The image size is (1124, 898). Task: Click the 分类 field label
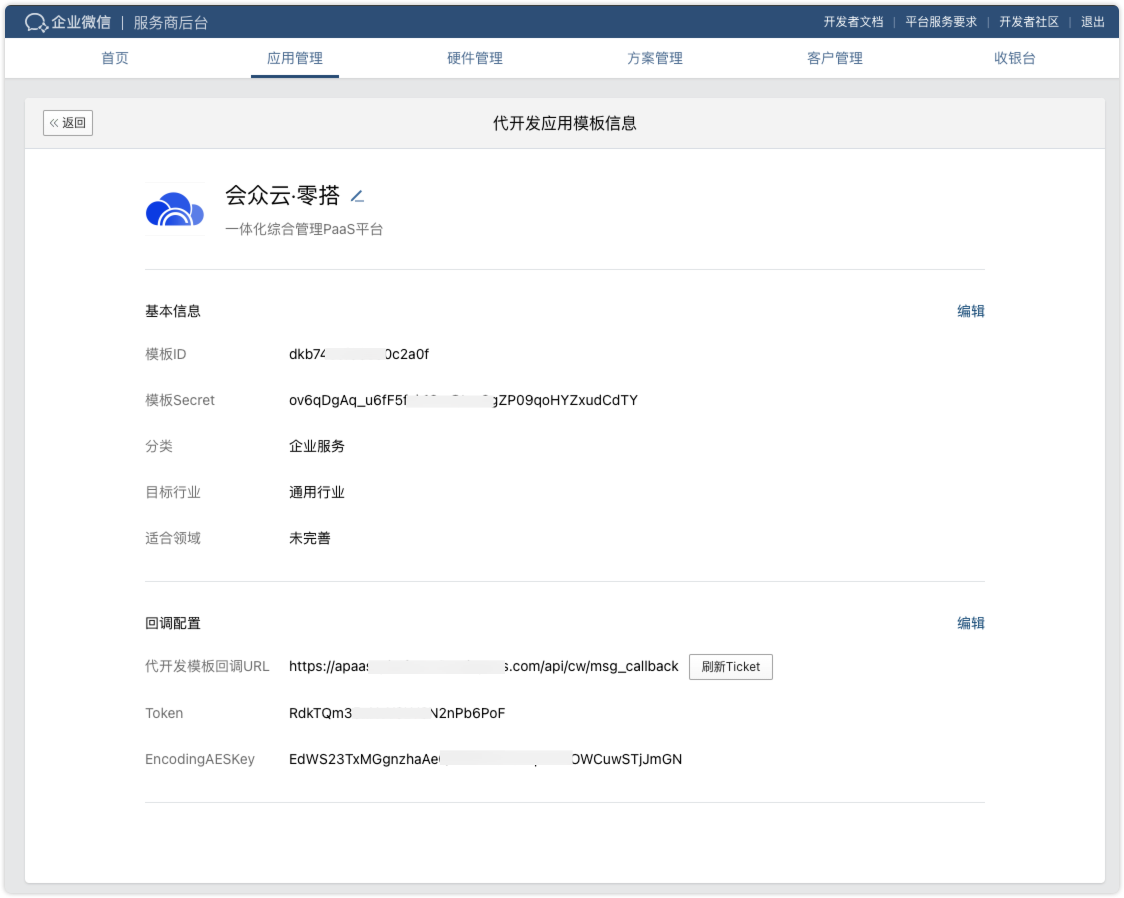(158, 446)
